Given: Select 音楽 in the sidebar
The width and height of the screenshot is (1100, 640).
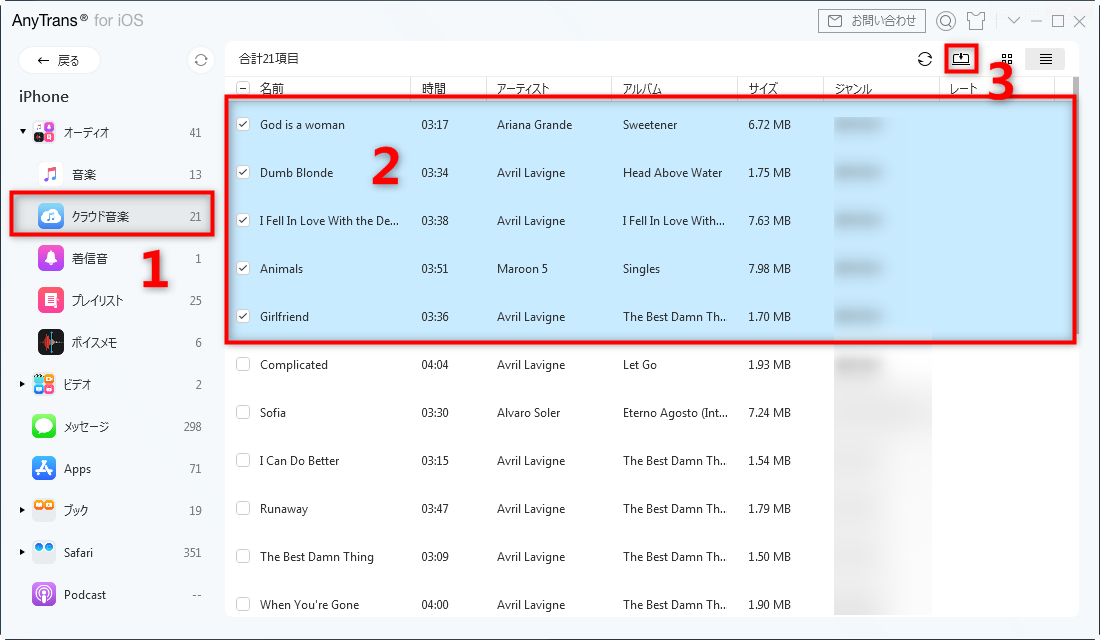Looking at the screenshot, I should click(83, 174).
